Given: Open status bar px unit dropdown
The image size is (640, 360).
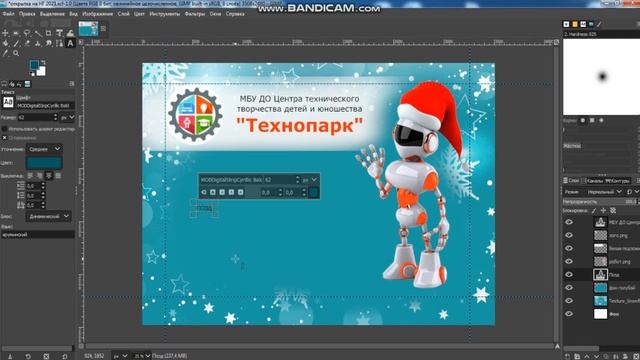Looking at the screenshot, I should (120, 356).
